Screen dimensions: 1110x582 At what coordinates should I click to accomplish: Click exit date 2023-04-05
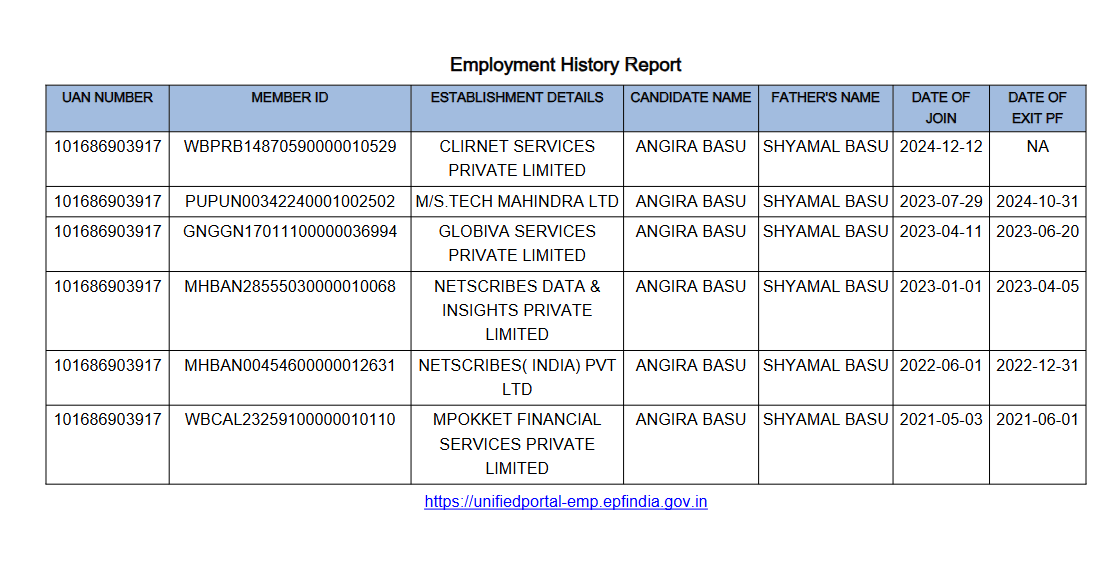(x=1037, y=287)
